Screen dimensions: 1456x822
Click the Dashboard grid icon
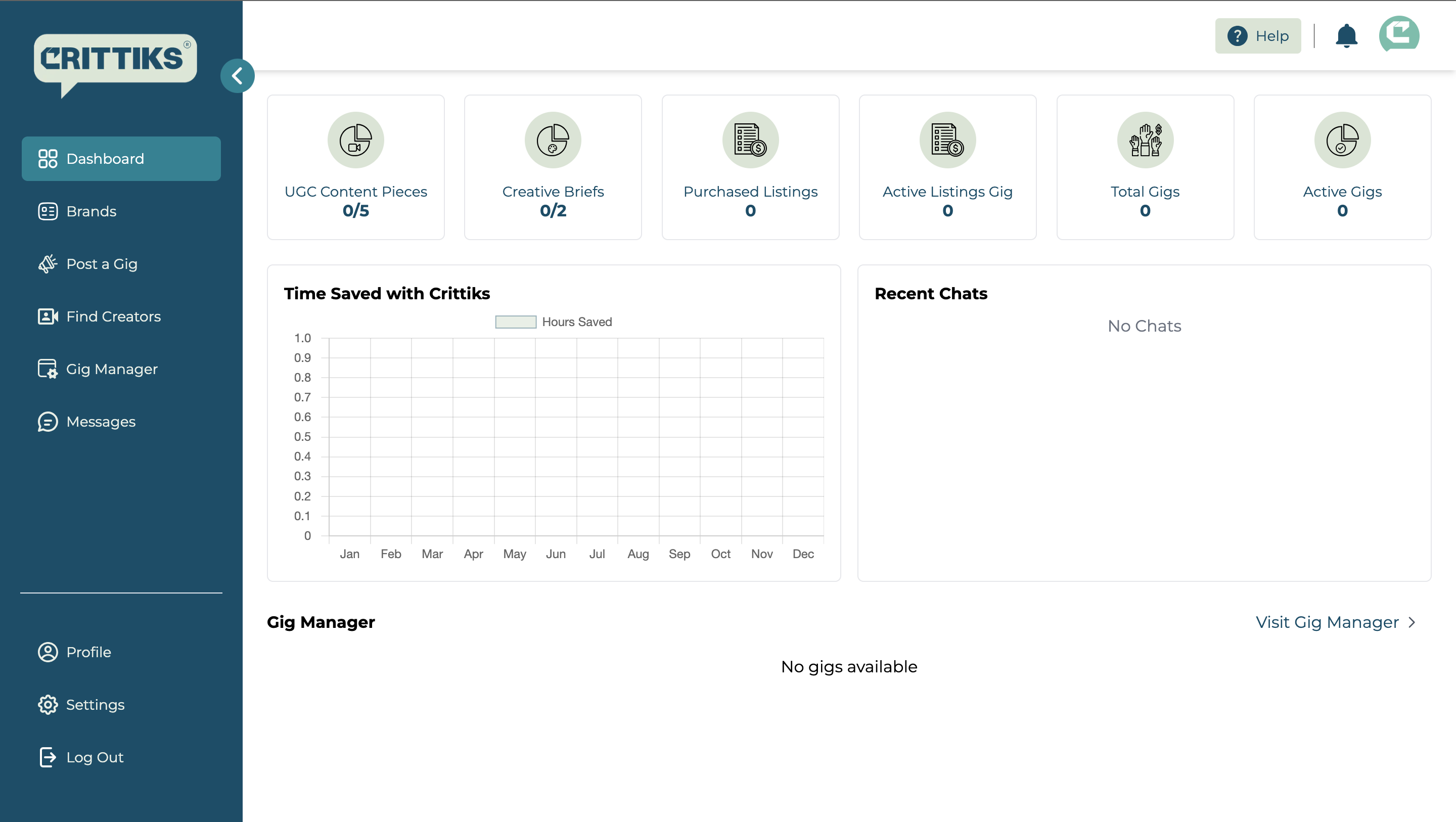[48, 159]
